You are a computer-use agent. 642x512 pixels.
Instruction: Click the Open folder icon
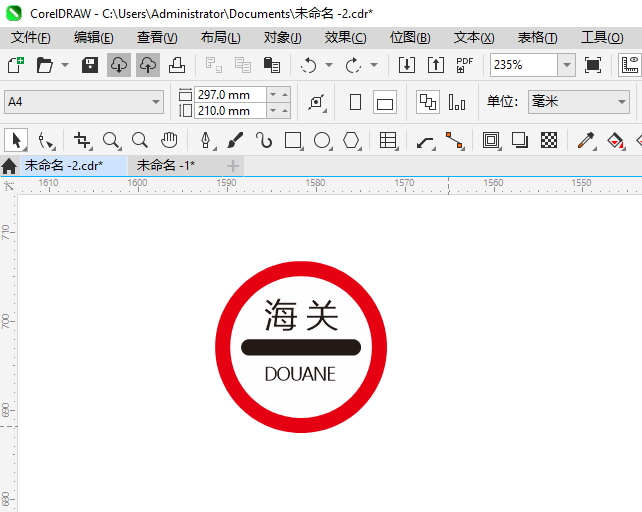click(44, 65)
